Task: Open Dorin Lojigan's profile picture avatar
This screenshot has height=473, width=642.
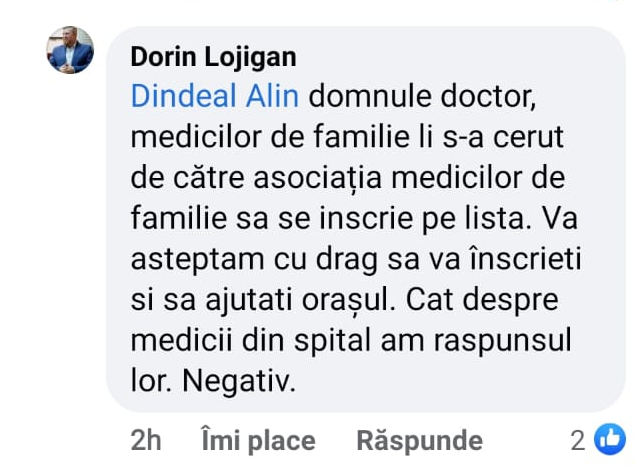Action: pyautogui.click(x=70, y=50)
